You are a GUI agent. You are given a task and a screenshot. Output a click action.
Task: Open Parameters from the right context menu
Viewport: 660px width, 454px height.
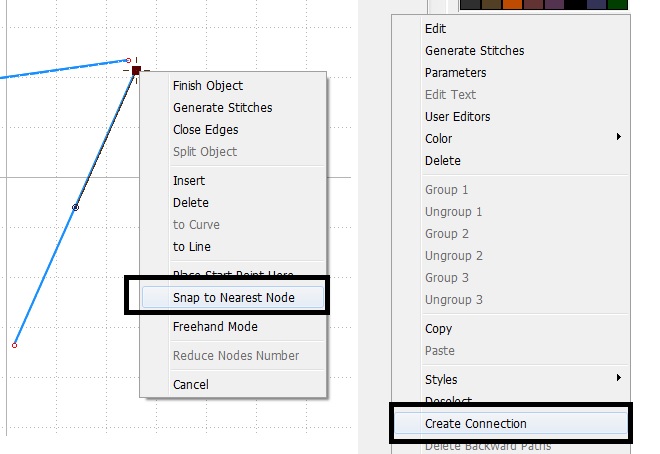tap(455, 73)
